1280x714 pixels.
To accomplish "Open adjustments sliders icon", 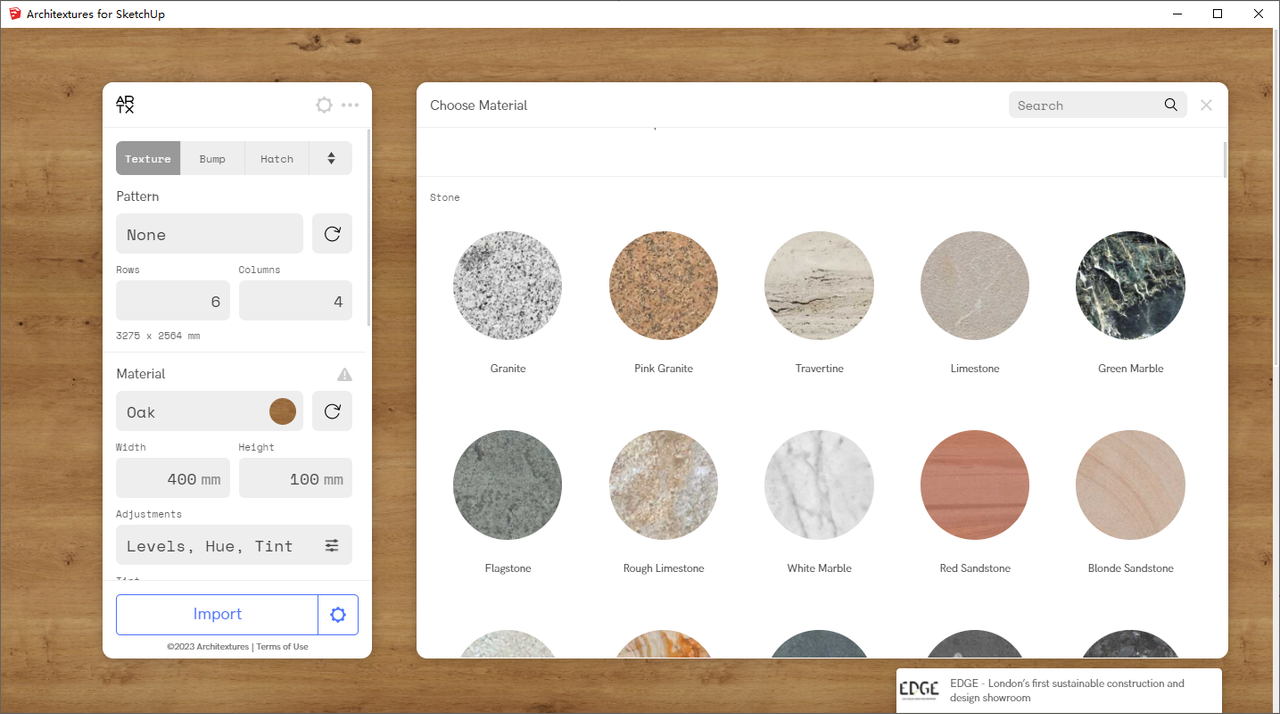I will (x=332, y=546).
